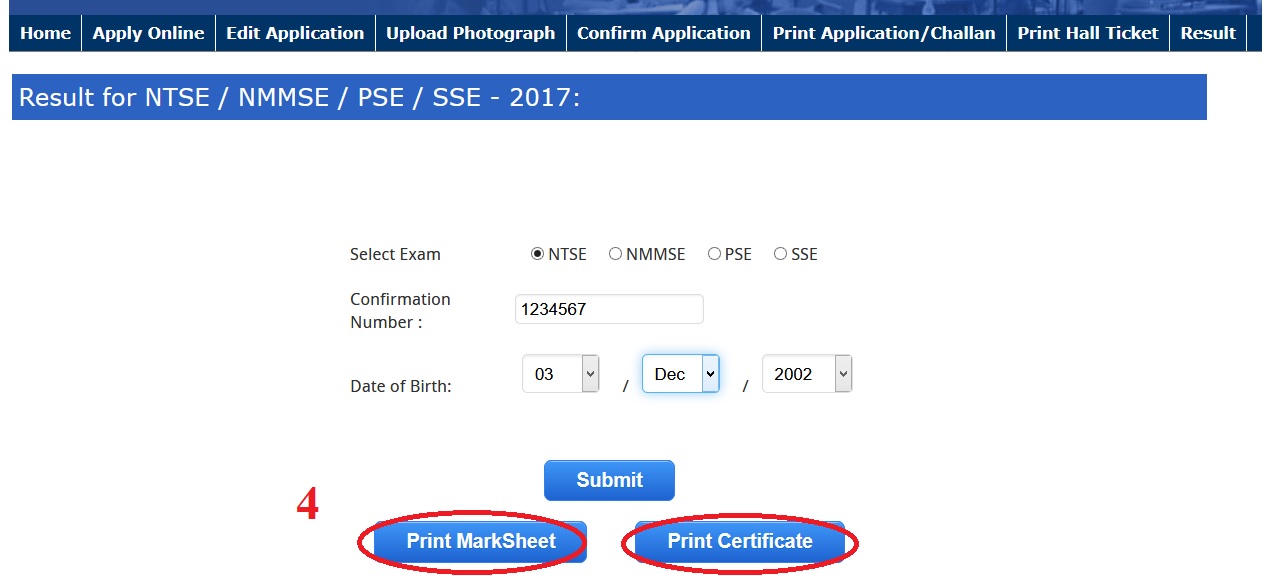Open the birth year dropdown
1288x576 pixels.
click(807, 374)
